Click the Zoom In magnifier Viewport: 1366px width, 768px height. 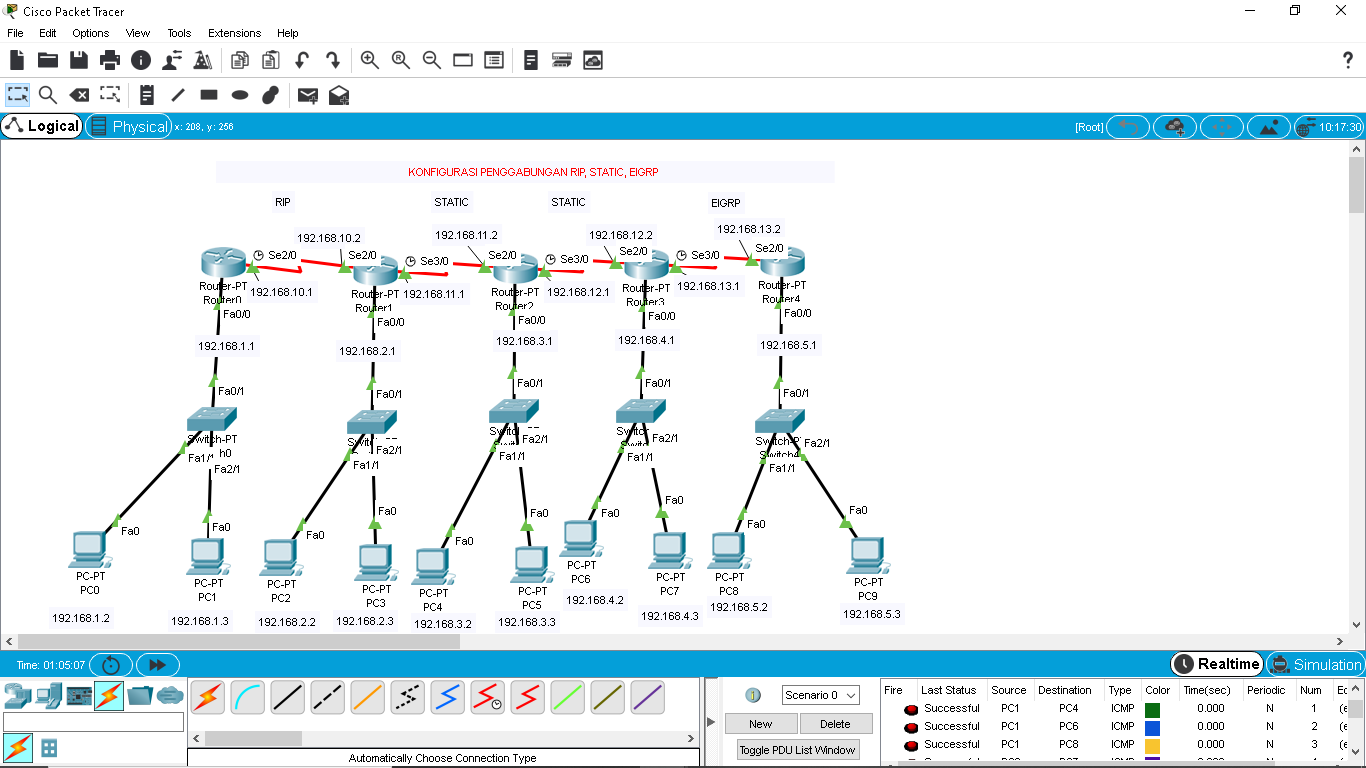click(x=369, y=60)
